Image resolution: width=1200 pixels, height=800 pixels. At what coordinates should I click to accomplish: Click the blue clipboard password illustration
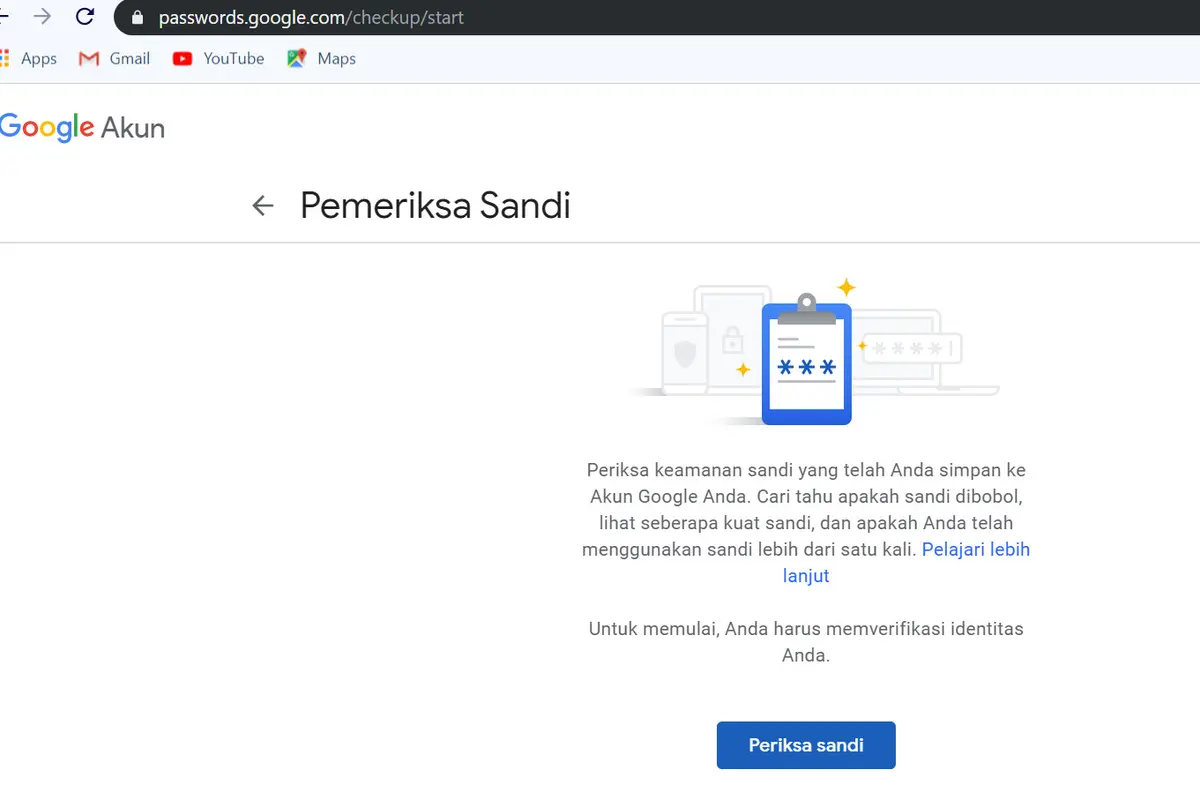click(806, 359)
